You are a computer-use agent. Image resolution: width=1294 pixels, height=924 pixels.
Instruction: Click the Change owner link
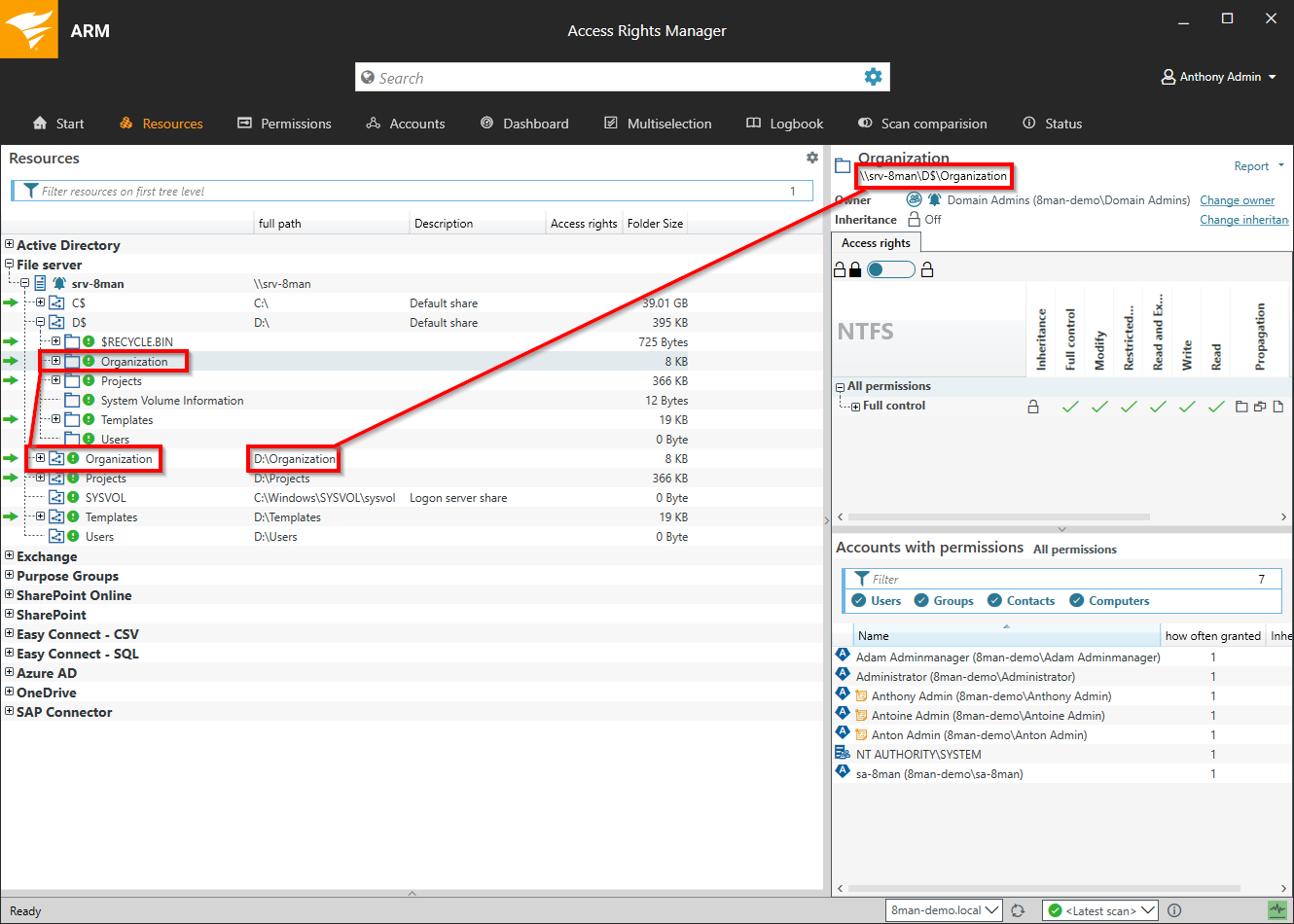coord(1237,200)
